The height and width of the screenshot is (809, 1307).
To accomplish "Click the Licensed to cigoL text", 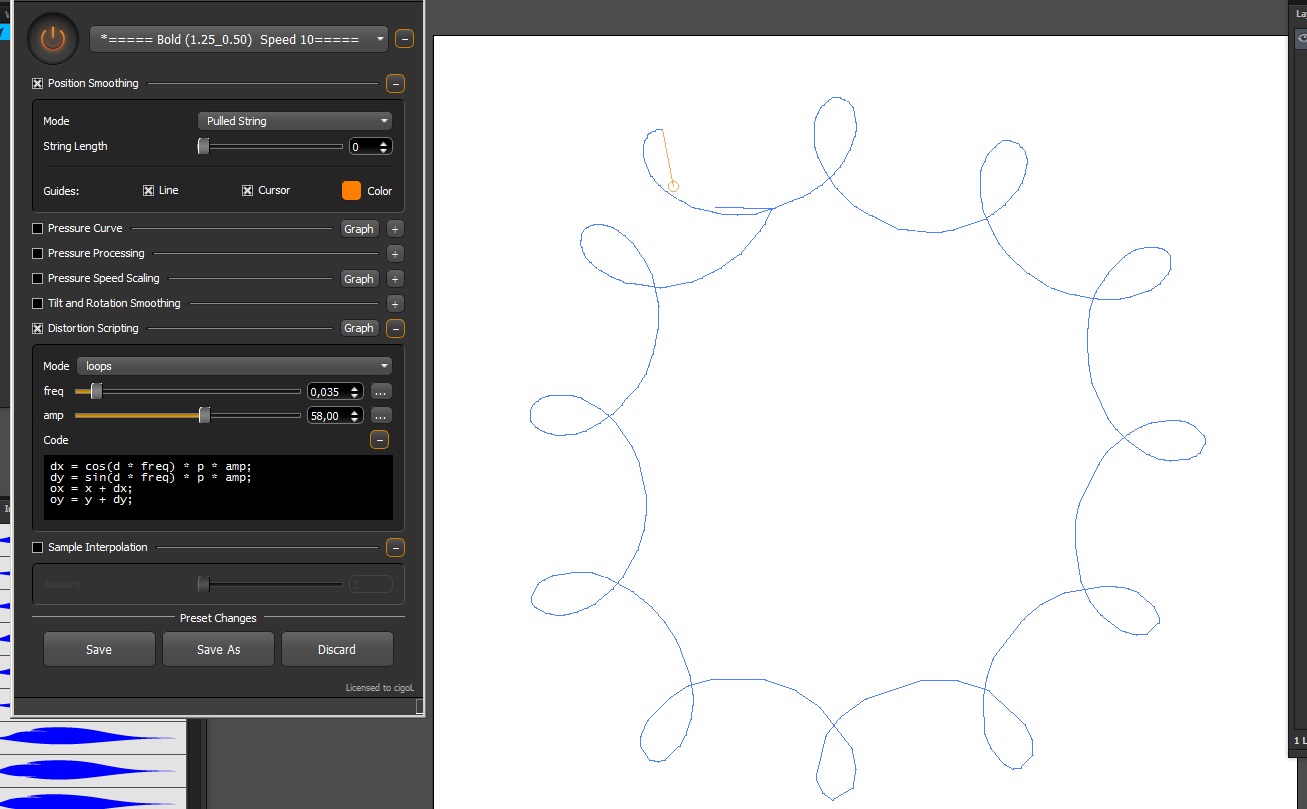I will tap(379, 688).
